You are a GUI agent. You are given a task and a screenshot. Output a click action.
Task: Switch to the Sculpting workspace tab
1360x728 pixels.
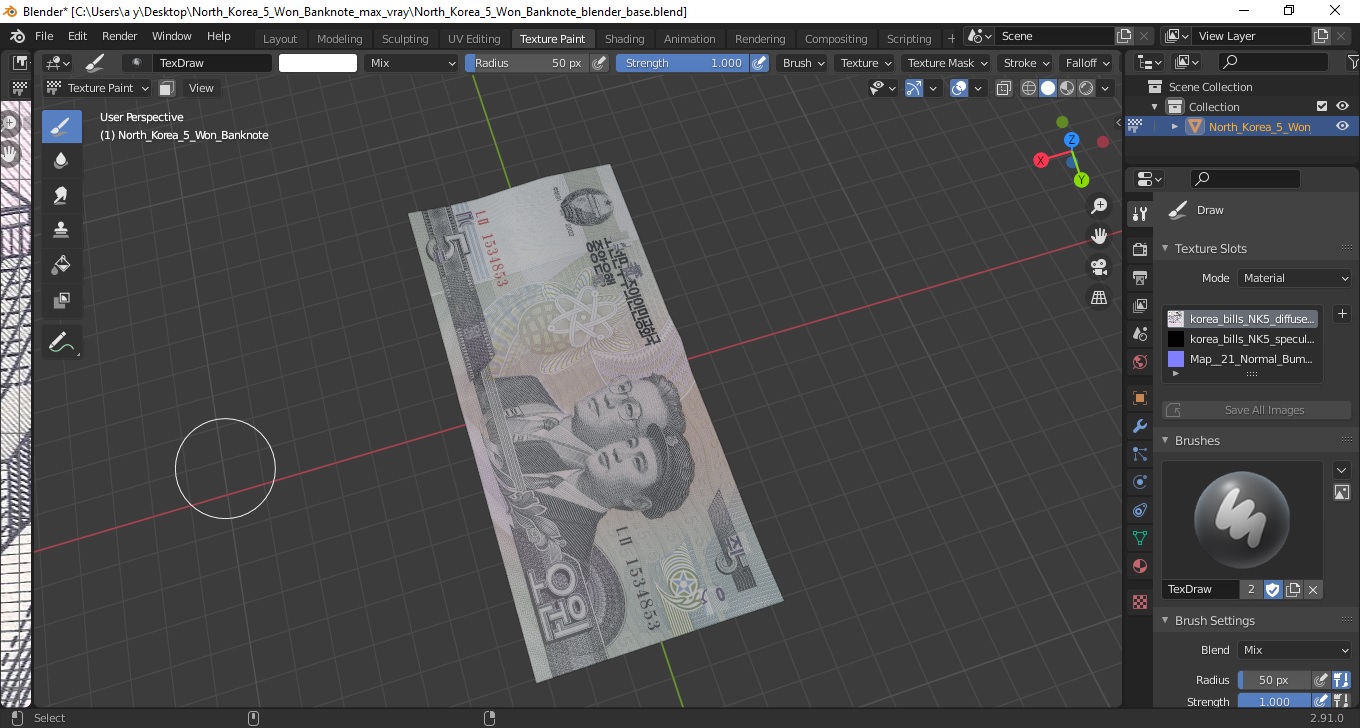[x=405, y=39]
